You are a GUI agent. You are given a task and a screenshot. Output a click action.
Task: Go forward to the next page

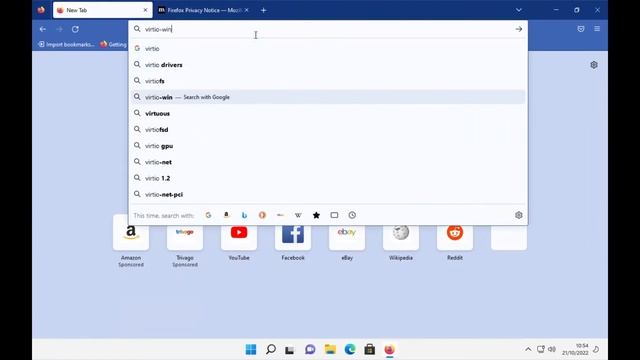point(59,29)
